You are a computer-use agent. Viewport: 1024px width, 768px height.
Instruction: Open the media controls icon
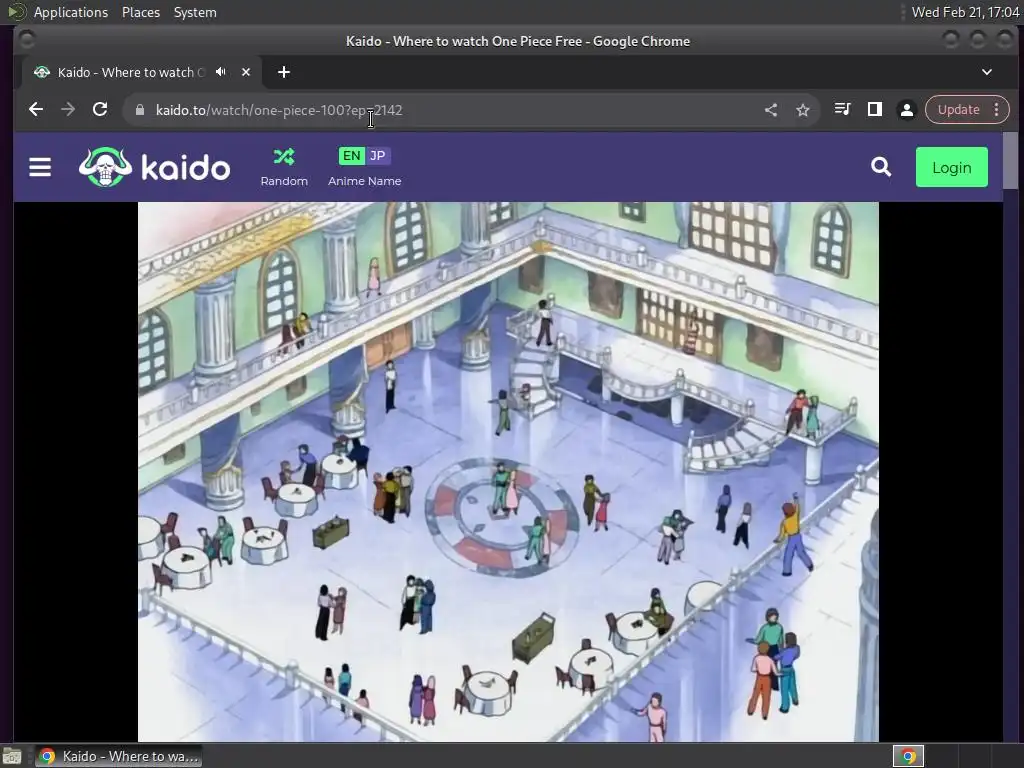pos(842,110)
